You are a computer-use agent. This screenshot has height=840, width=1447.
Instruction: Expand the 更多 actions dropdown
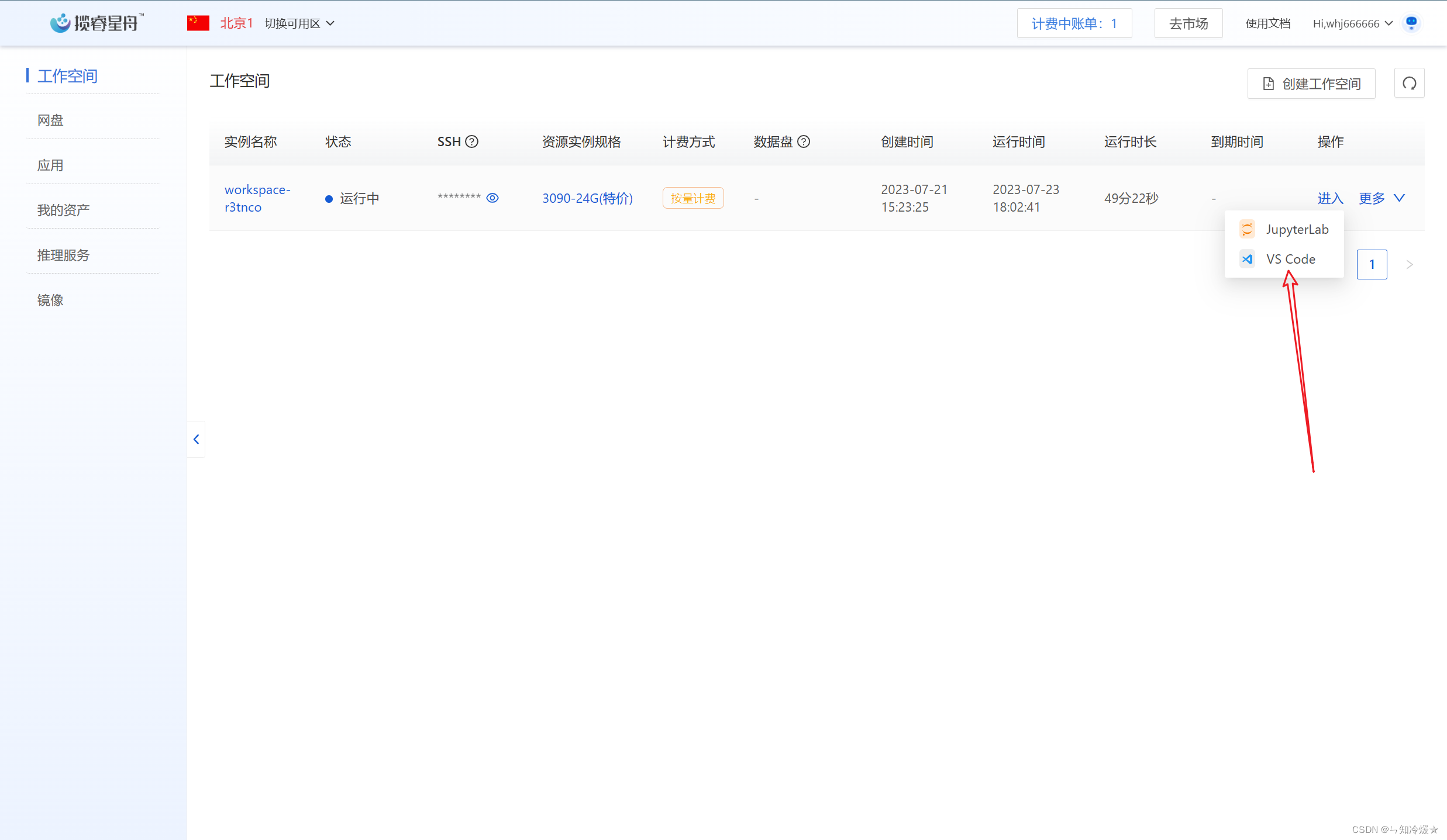click(x=1381, y=198)
